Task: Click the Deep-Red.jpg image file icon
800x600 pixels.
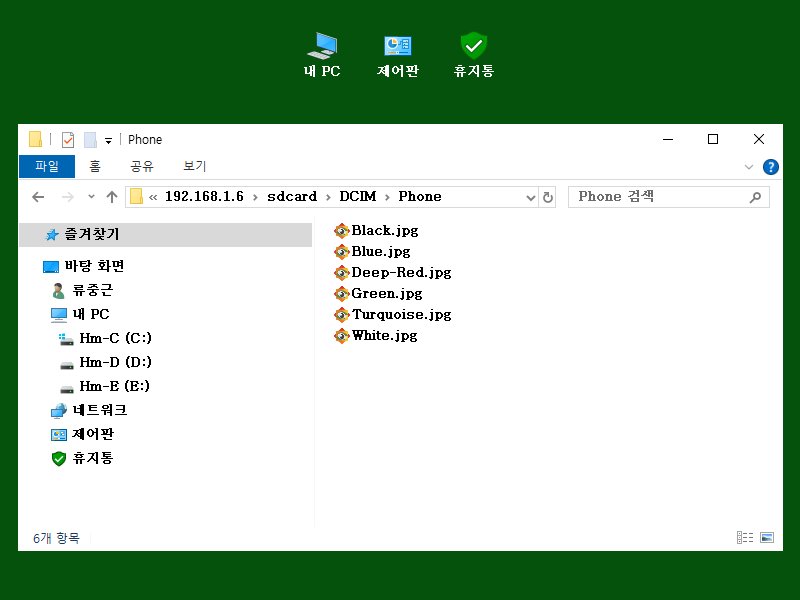Action: [341, 272]
